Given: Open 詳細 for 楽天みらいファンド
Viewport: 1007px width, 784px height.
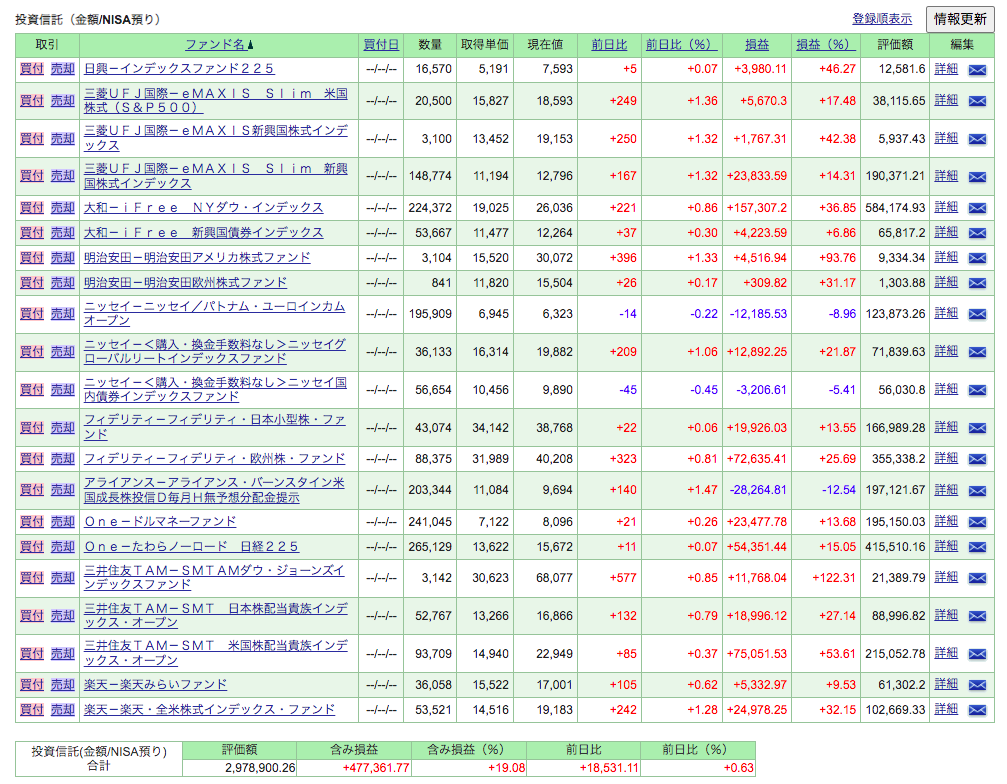Looking at the screenshot, I should coord(946,684).
